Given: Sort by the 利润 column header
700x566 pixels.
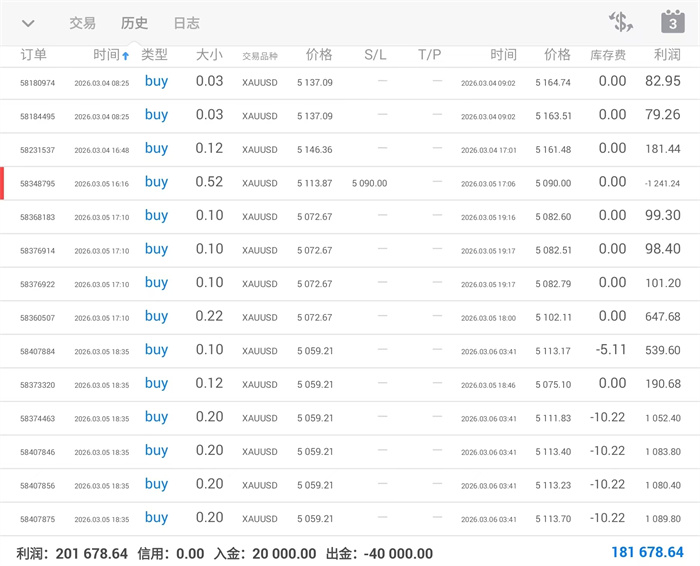Looking at the screenshot, I should 666,55.
